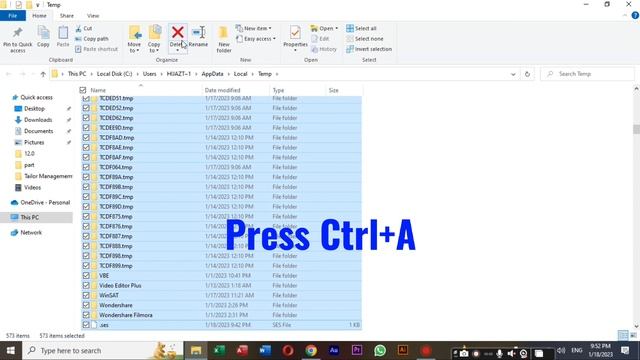Go to Users in address bar
640x360 pixels.
coord(149,74)
